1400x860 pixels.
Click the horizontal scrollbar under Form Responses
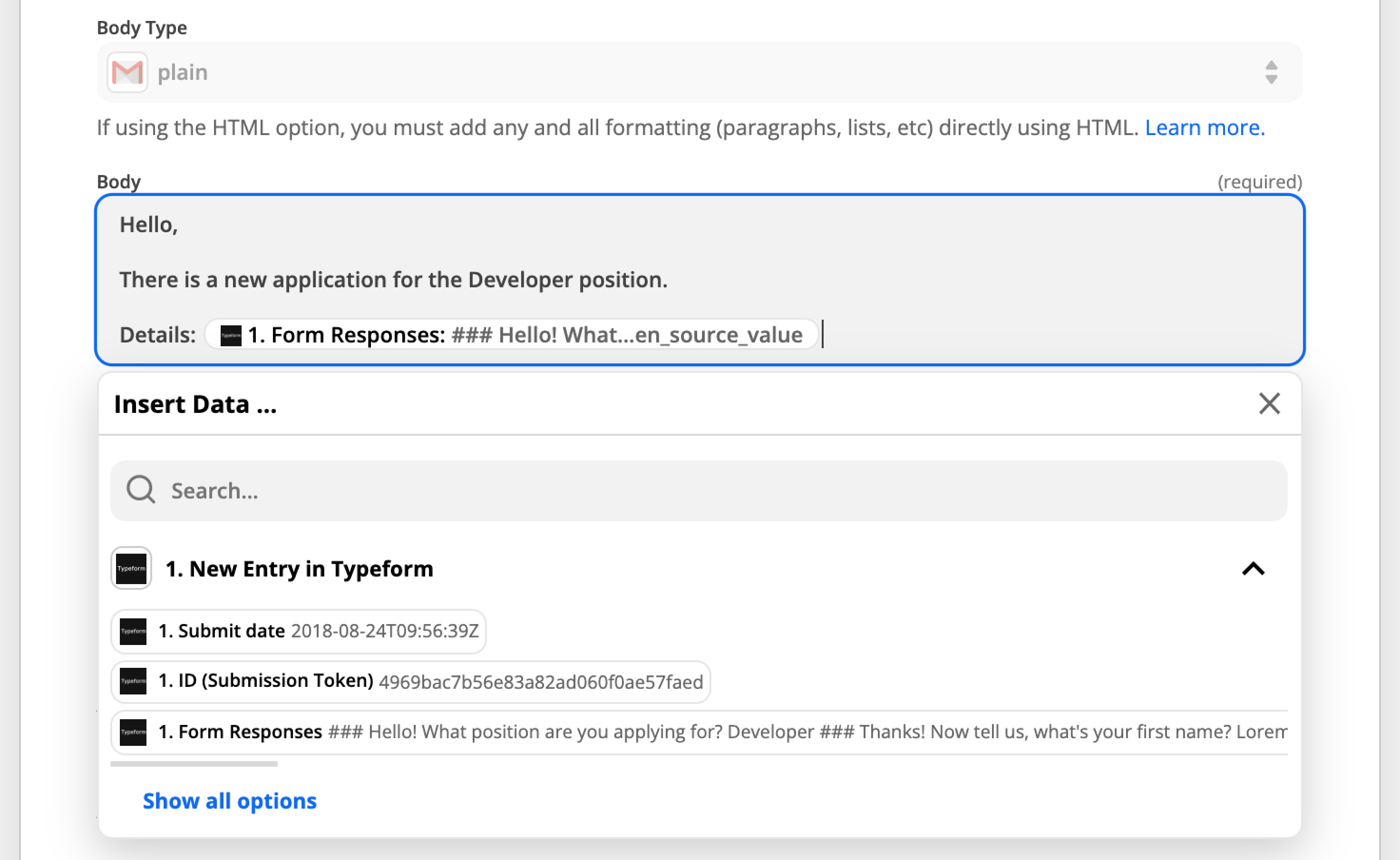click(x=194, y=764)
